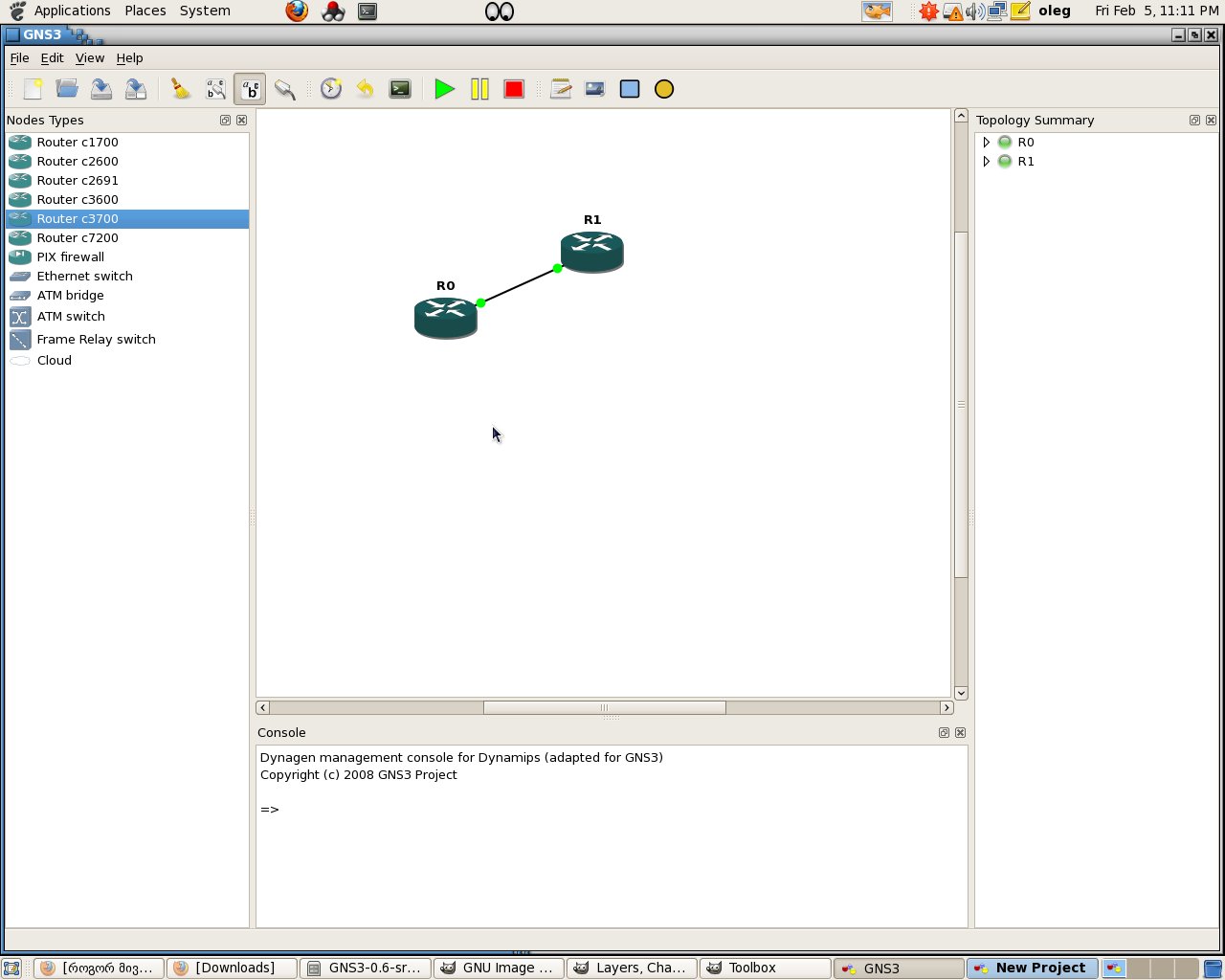The image size is (1225, 980).
Task: Stop all devices with red stop button
Action: pos(514,89)
